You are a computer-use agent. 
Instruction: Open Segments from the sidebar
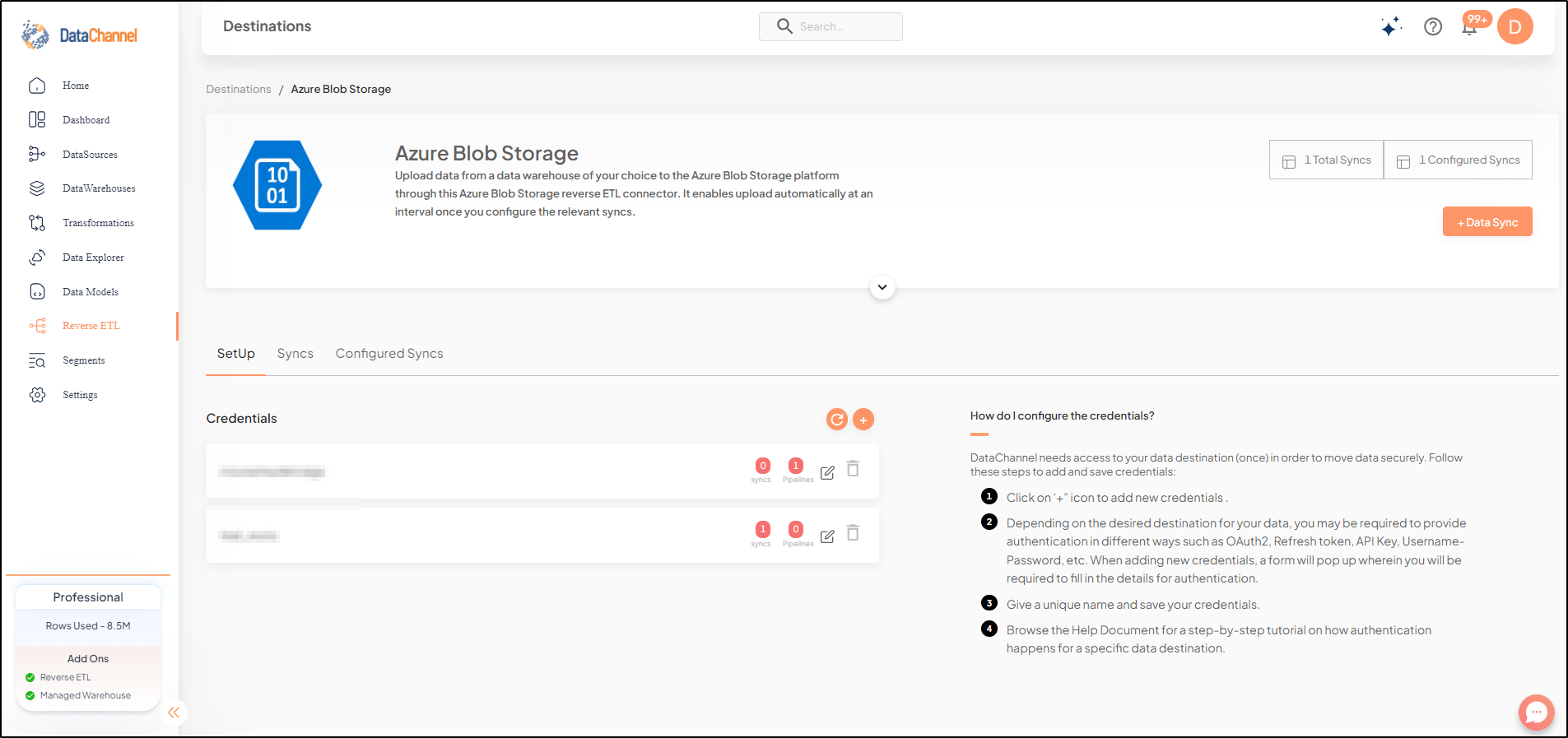pos(84,360)
